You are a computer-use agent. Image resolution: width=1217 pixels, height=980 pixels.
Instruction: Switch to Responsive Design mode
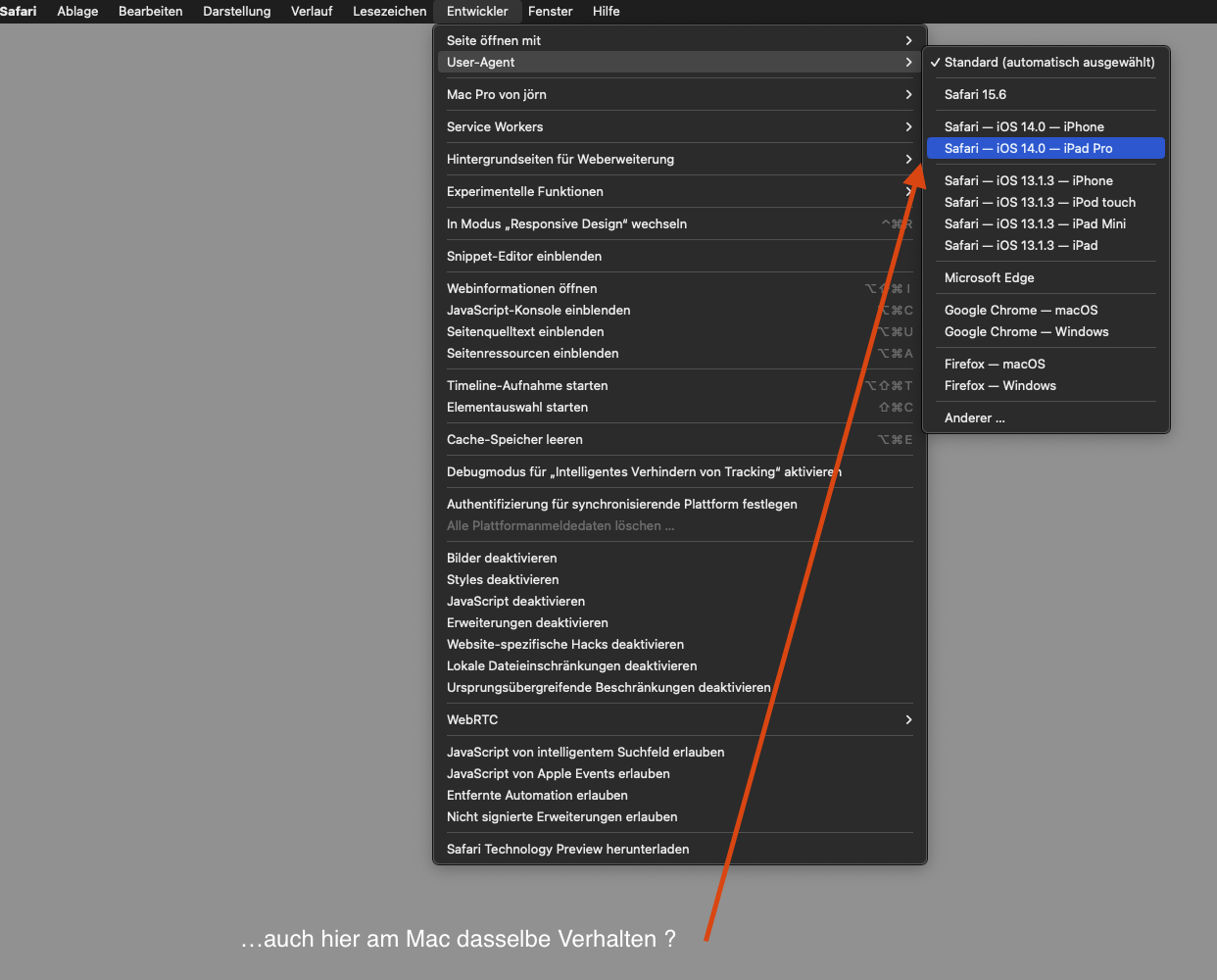click(x=680, y=223)
